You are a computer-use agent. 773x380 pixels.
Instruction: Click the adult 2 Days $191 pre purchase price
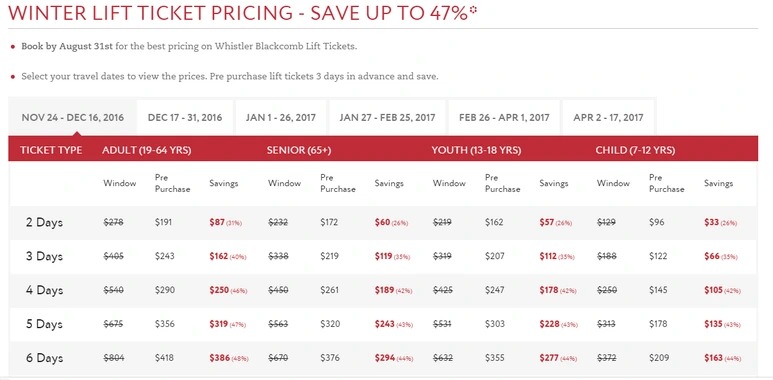tap(164, 222)
